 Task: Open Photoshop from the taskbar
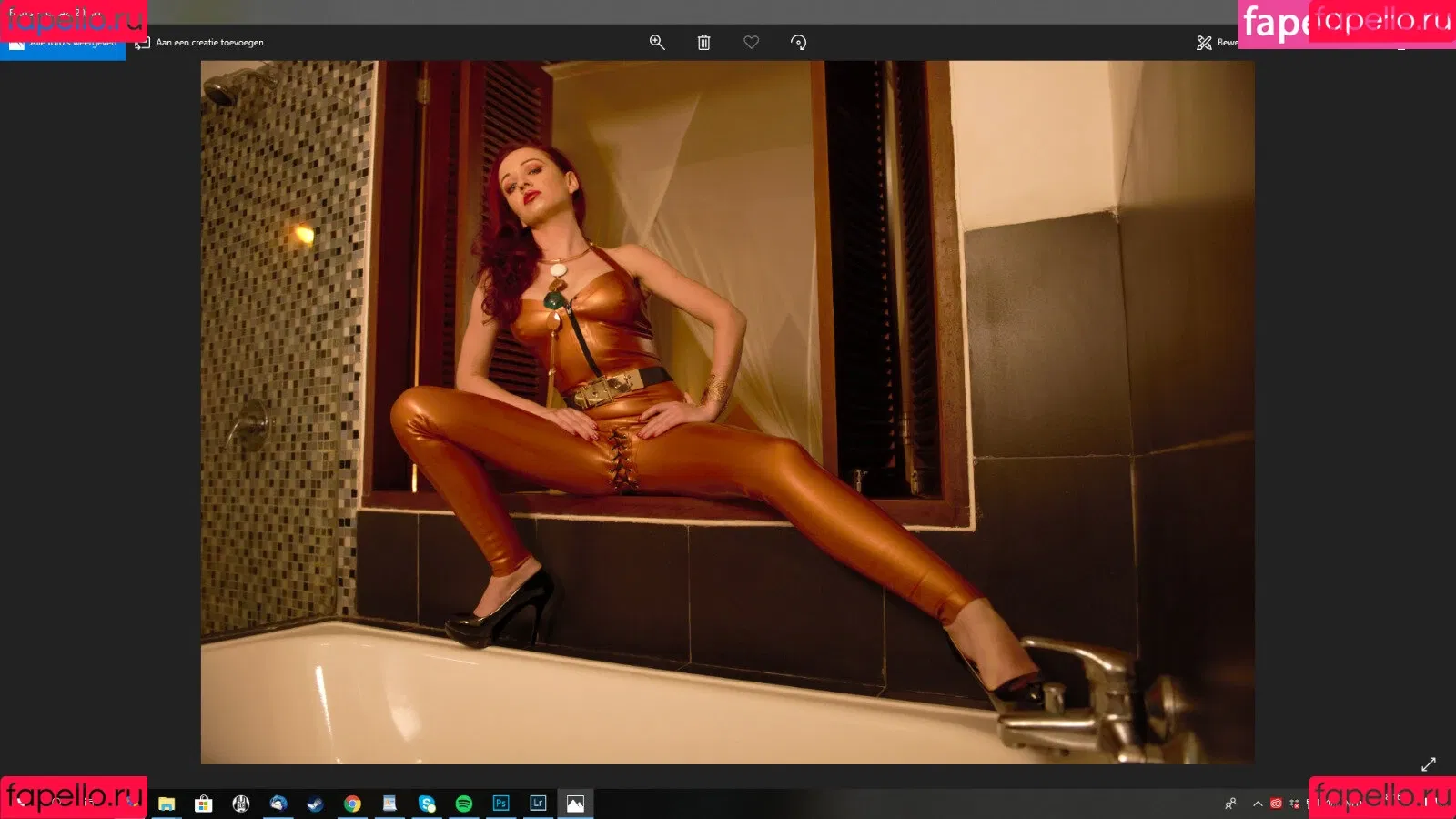pos(501,804)
